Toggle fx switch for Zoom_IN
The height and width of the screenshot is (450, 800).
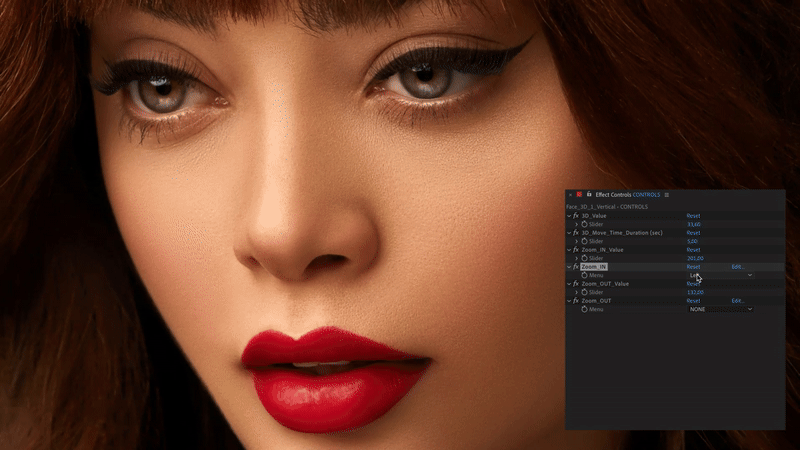point(576,267)
